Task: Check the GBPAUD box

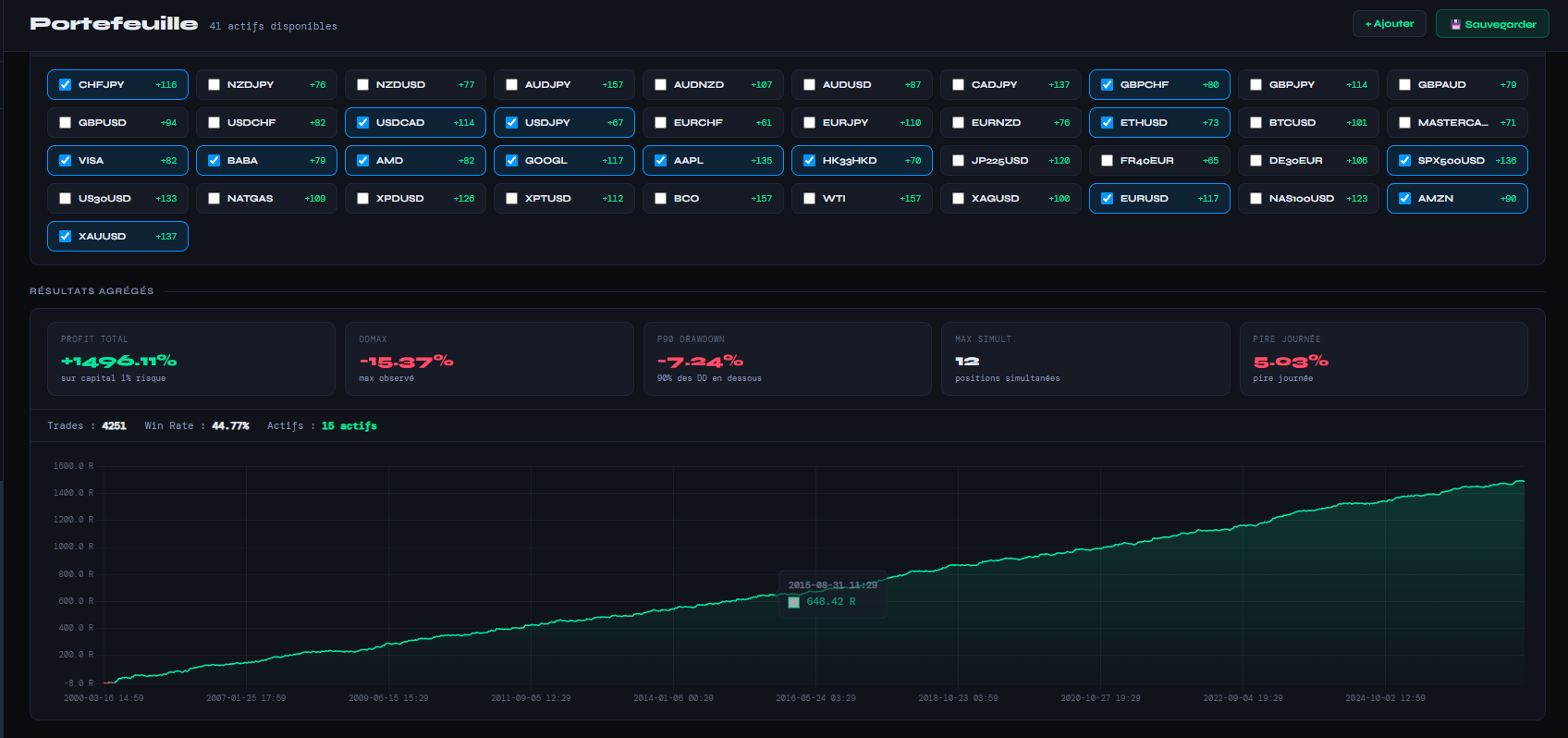Action: point(1405,84)
